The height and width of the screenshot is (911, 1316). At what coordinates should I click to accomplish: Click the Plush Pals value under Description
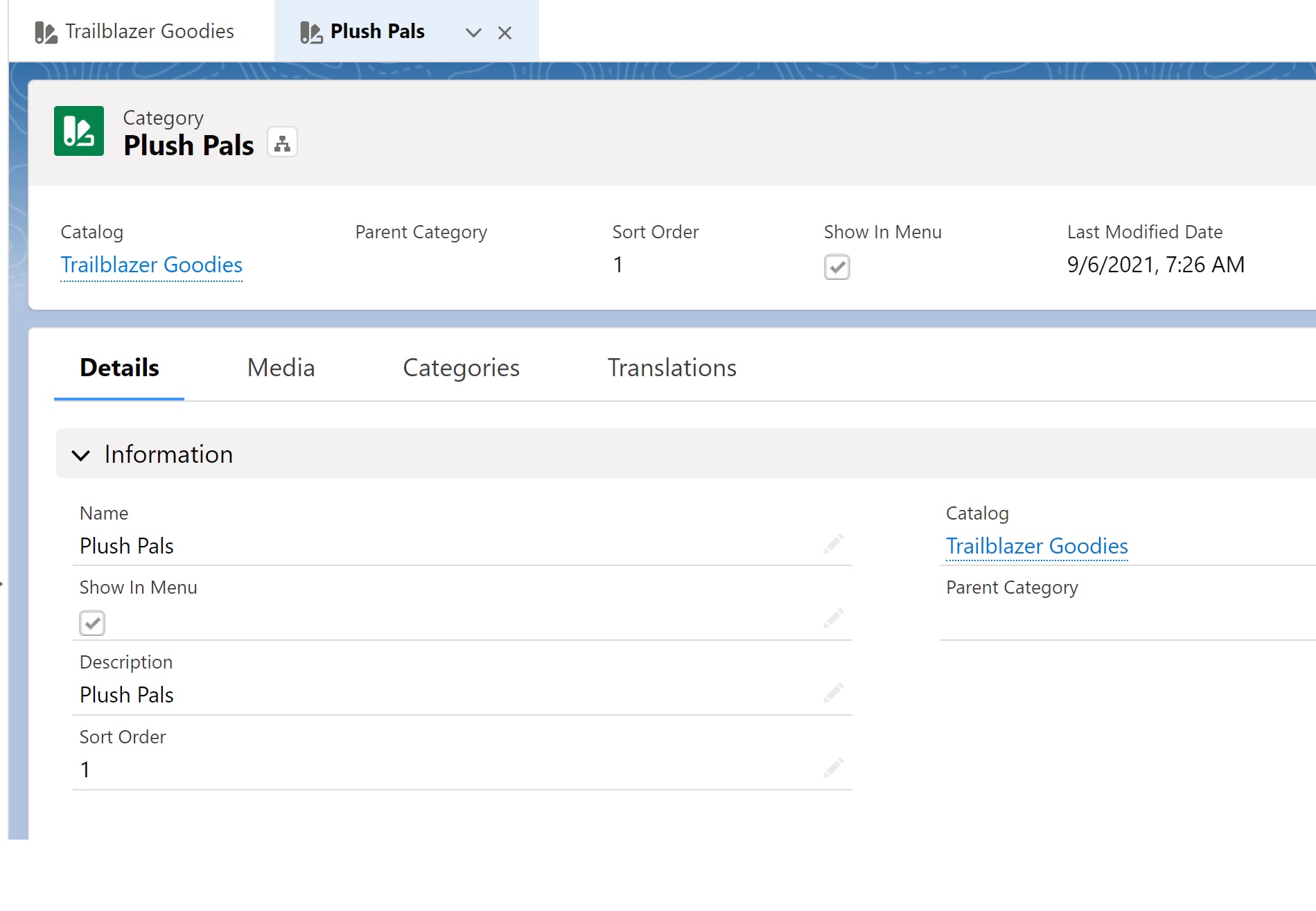click(x=126, y=695)
